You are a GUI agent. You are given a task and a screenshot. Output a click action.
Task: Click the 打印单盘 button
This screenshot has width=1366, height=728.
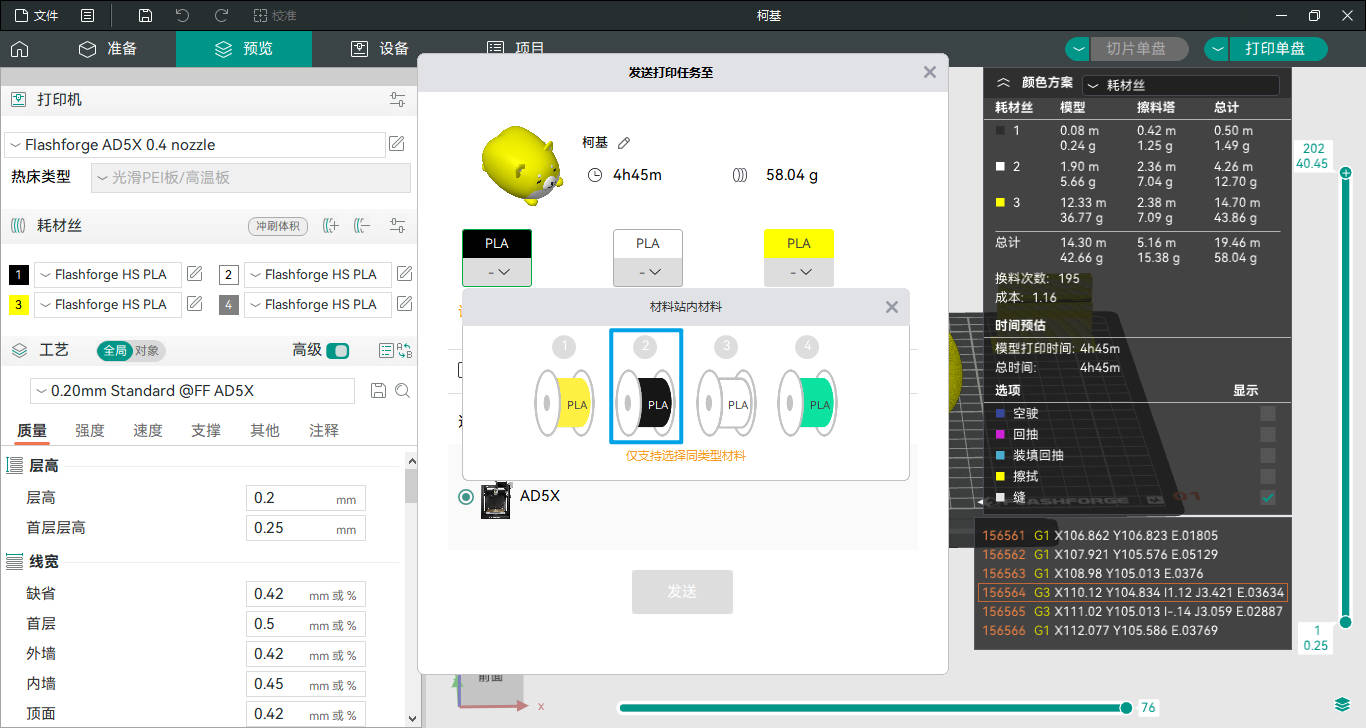click(1276, 49)
